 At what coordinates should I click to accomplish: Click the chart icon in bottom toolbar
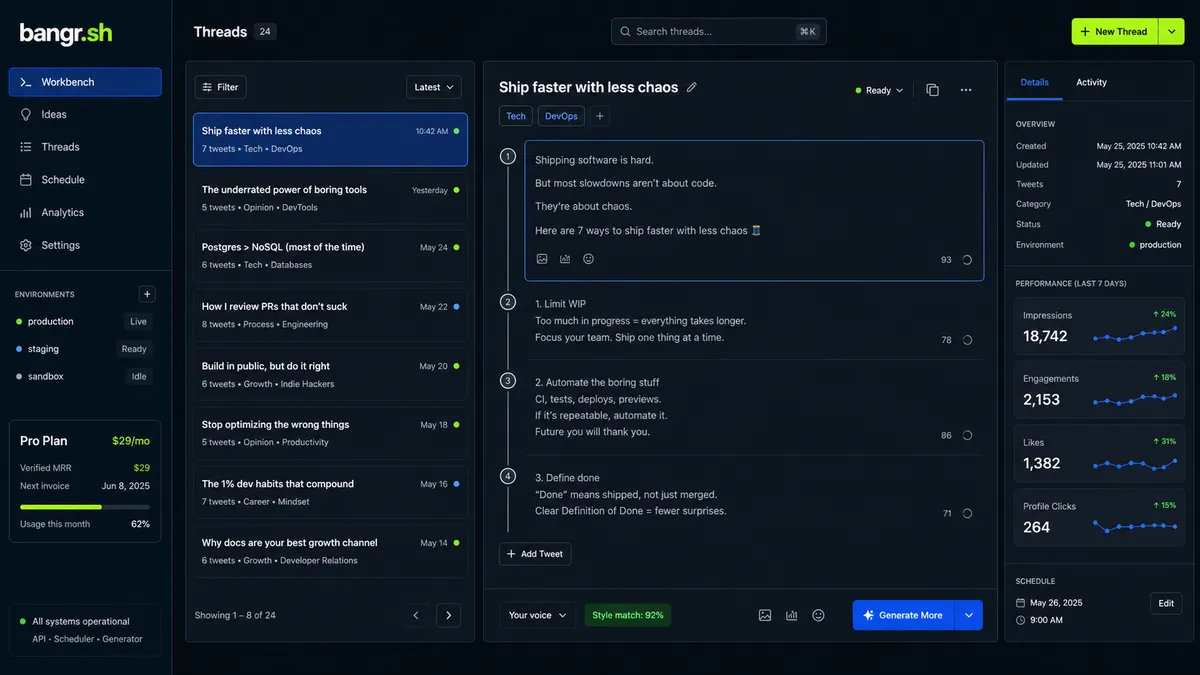click(x=792, y=615)
